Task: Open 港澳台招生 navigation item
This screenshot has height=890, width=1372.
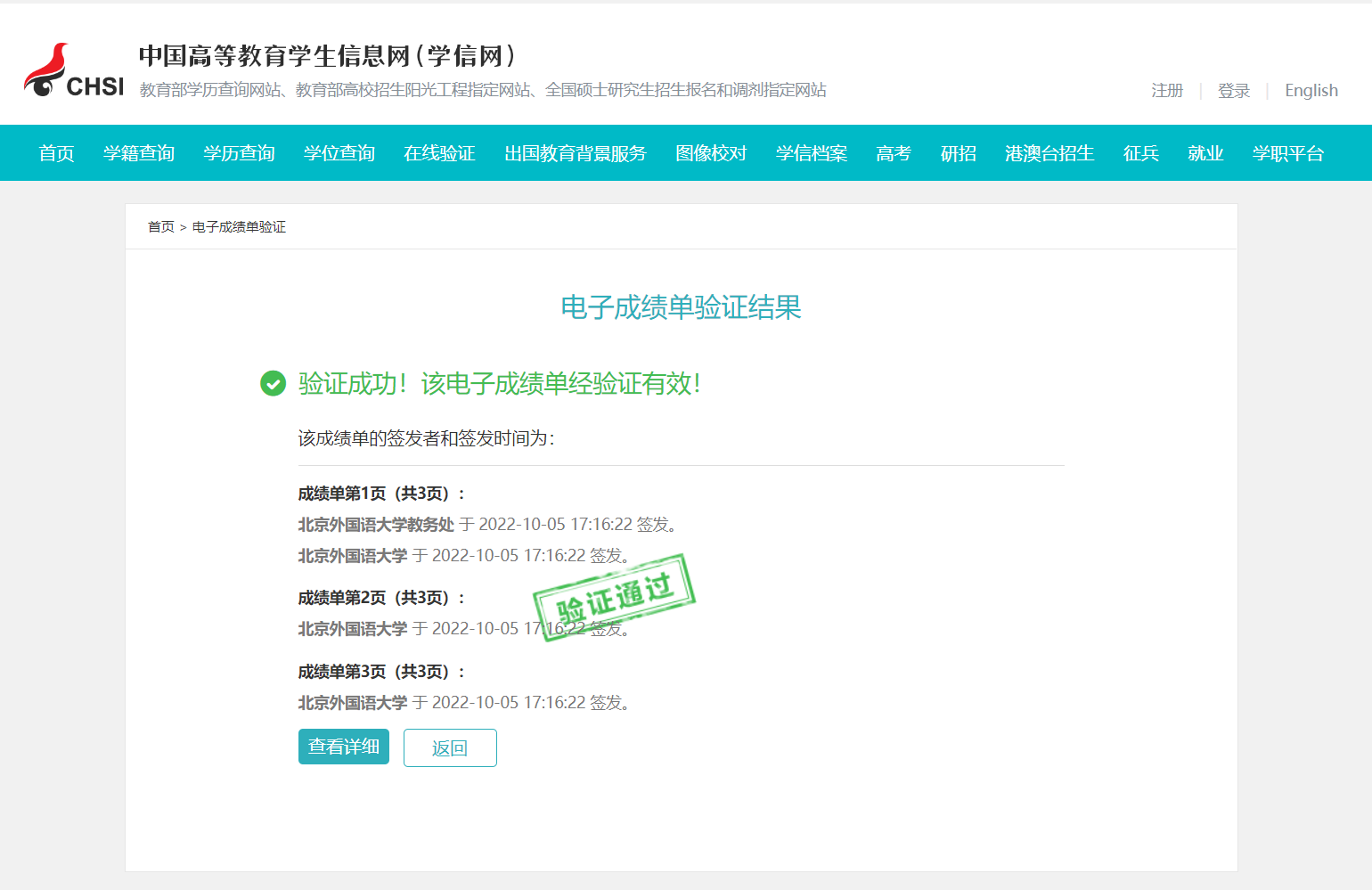Action: pos(1049,153)
